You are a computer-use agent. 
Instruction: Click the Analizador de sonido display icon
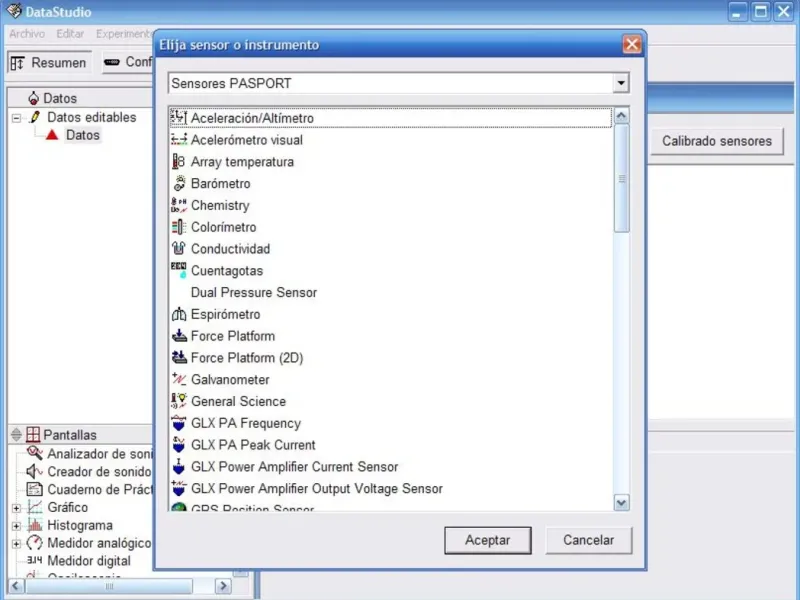pyautogui.click(x=34, y=453)
